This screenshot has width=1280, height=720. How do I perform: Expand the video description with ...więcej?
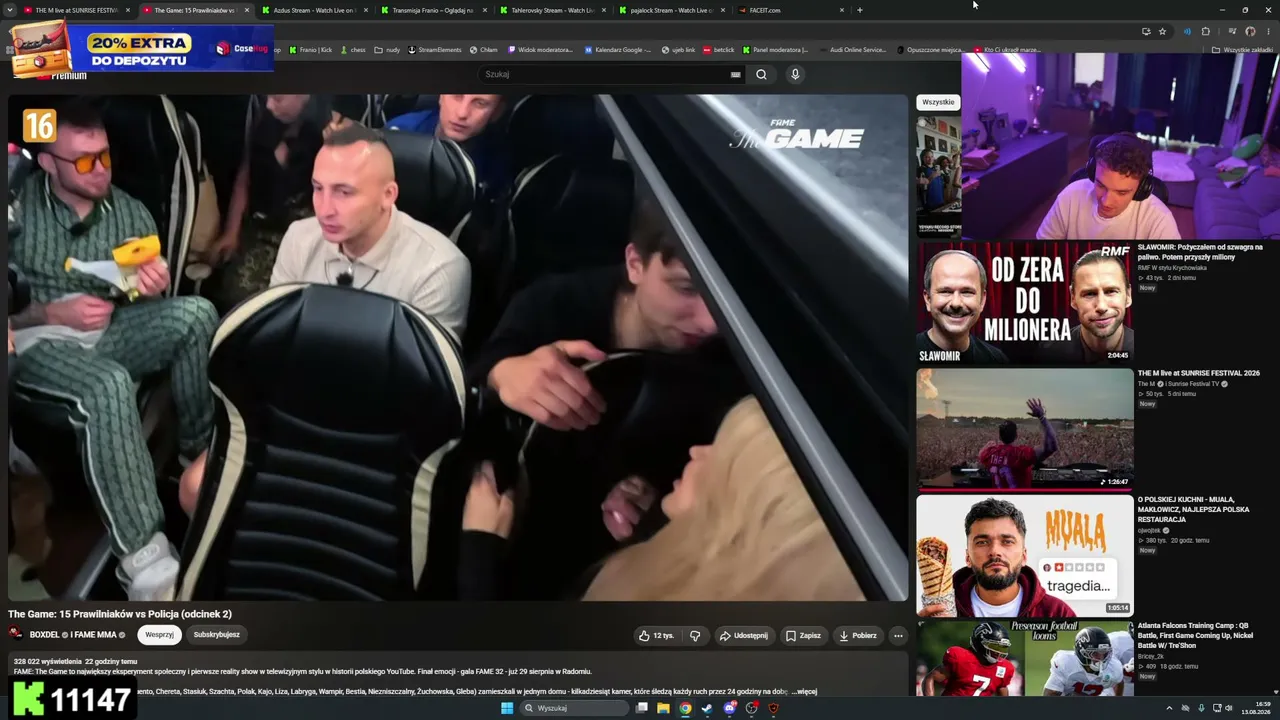[804, 691]
